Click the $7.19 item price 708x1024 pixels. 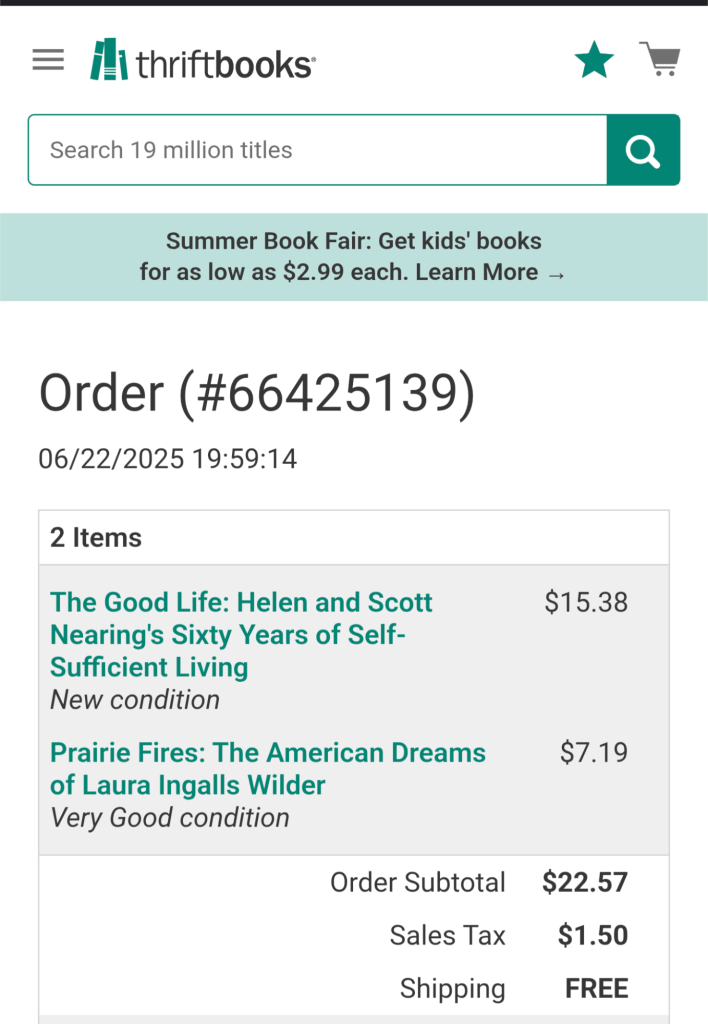click(x=594, y=752)
